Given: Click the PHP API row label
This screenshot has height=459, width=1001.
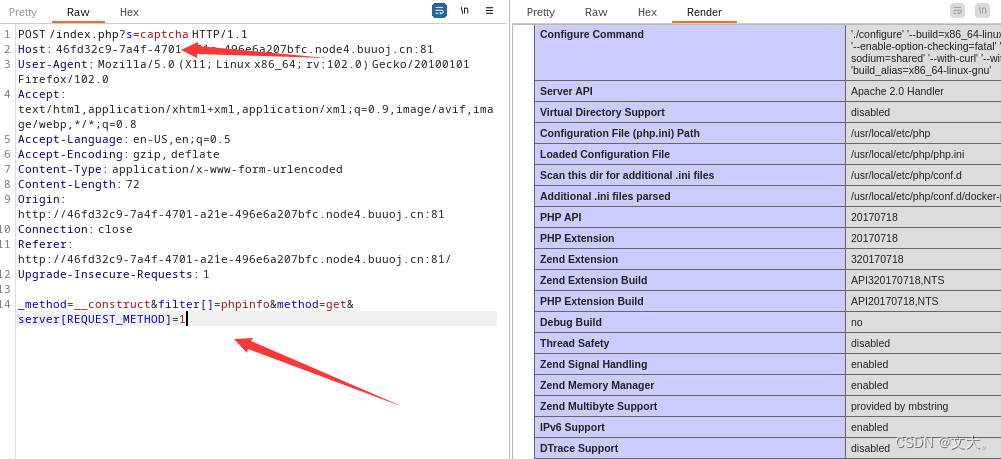Looking at the screenshot, I should pyautogui.click(x=559, y=218).
